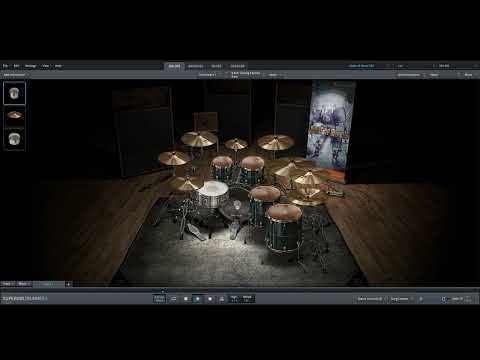
Task: Open the File menu
Action: [x=5, y=66]
